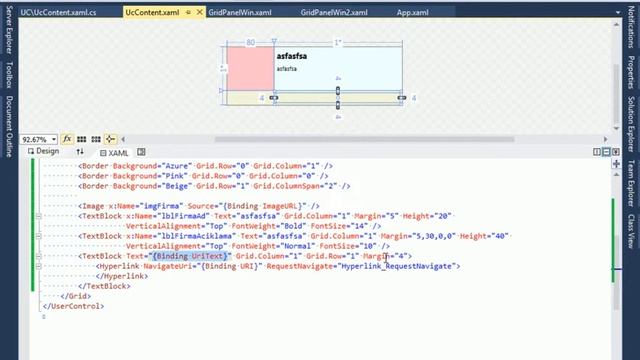Select the XAML view tab
This screenshot has height=360, width=640.
click(114, 153)
